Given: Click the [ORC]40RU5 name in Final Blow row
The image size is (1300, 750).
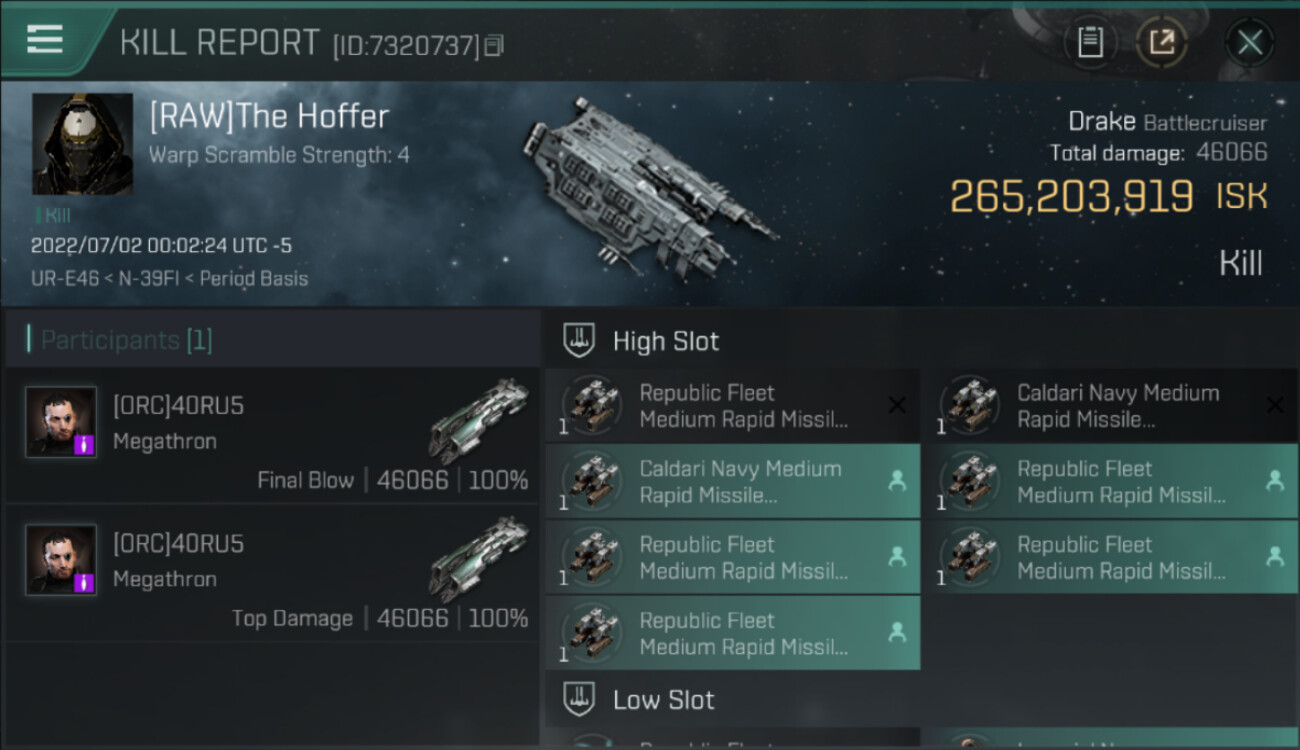Looking at the screenshot, I should coord(178,406).
